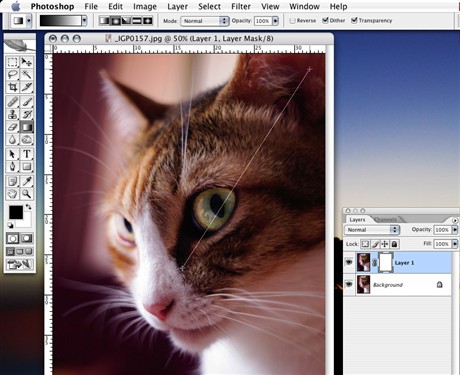
Task: Choose the radial gradient style icon
Action: (x=115, y=21)
